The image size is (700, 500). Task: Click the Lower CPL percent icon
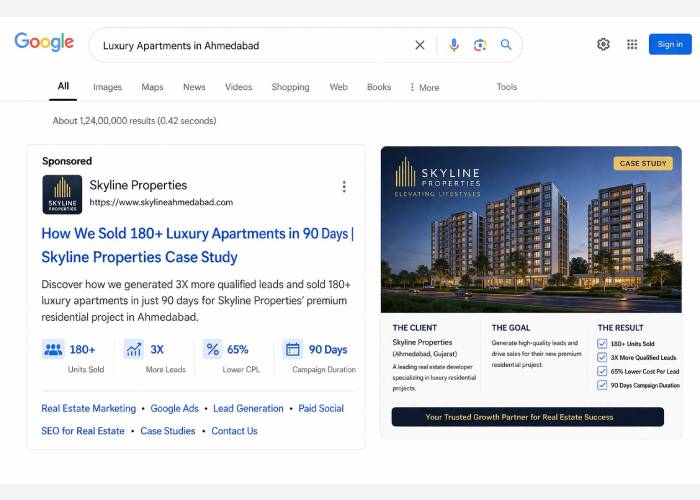212,349
